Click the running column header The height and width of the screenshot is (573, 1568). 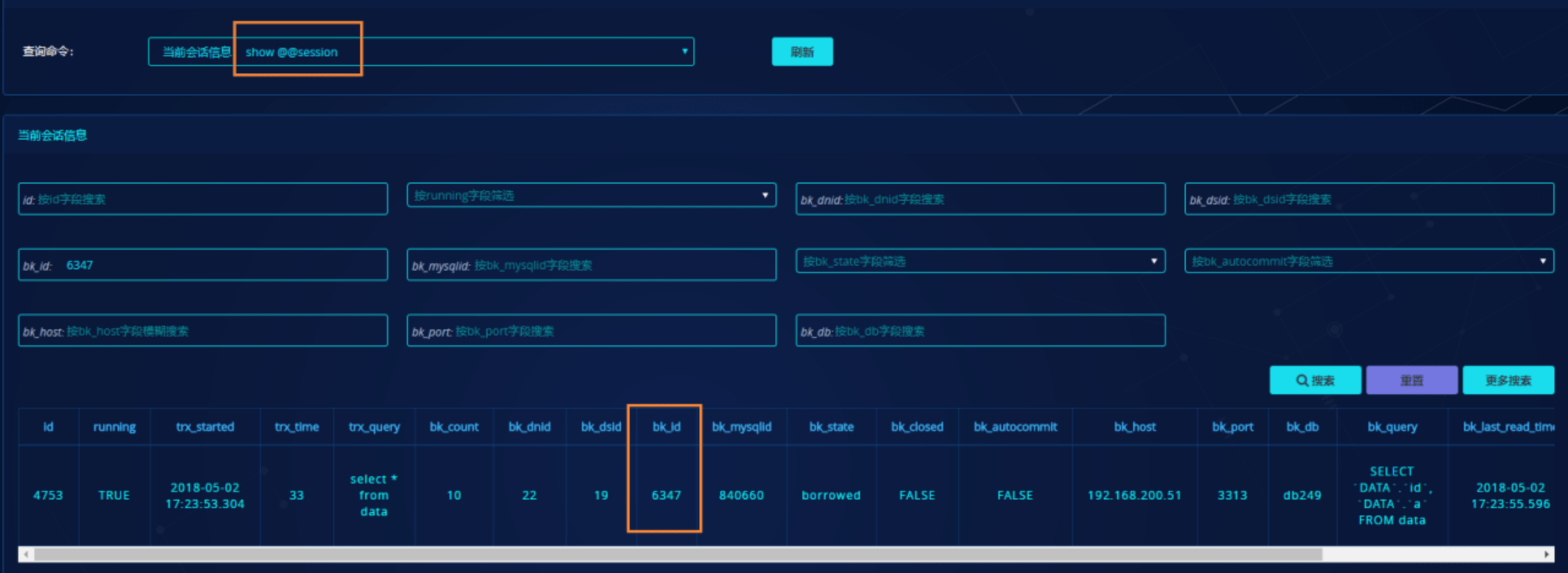pyautogui.click(x=115, y=427)
